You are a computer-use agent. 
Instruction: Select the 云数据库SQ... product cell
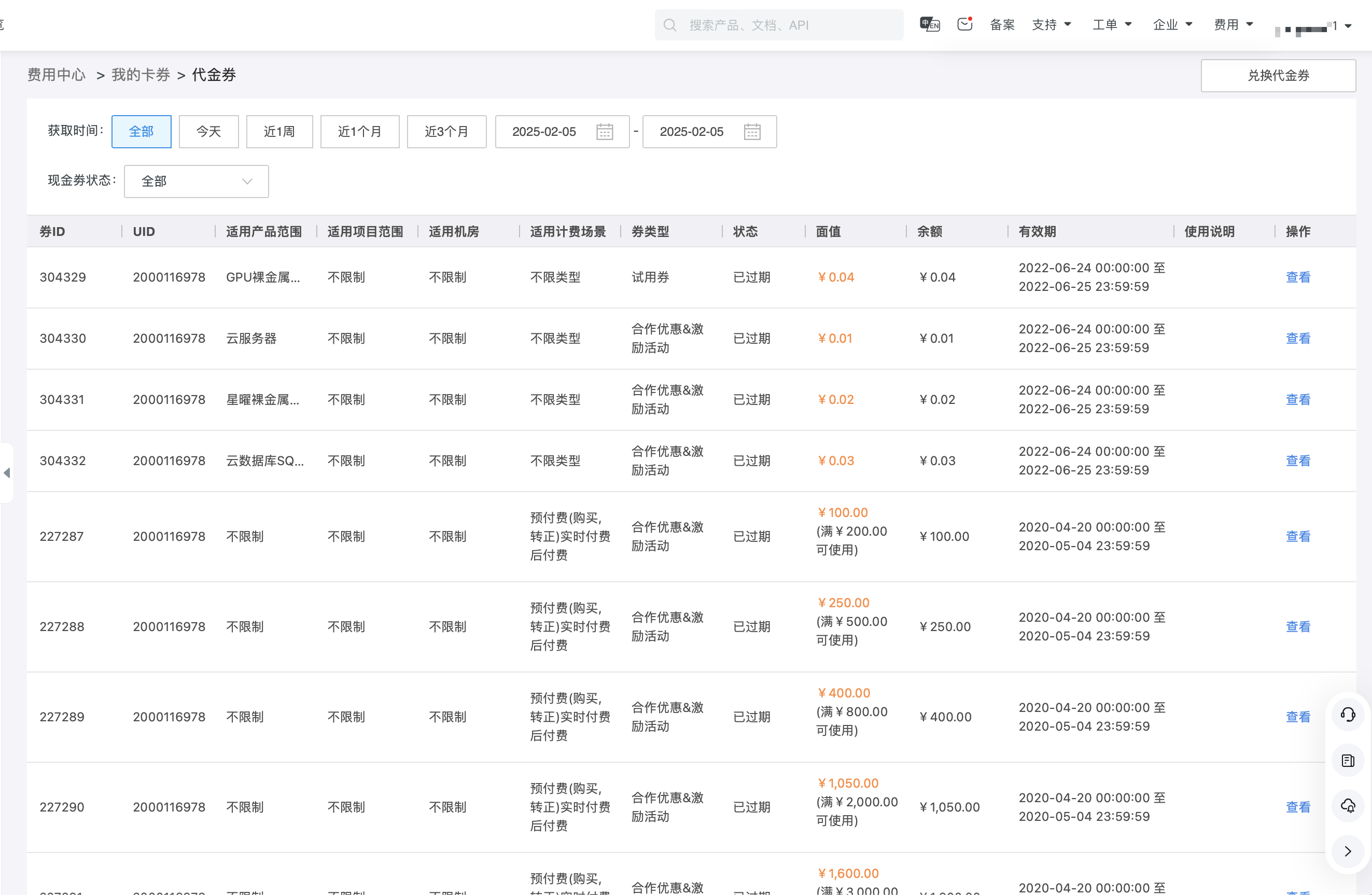click(264, 461)
